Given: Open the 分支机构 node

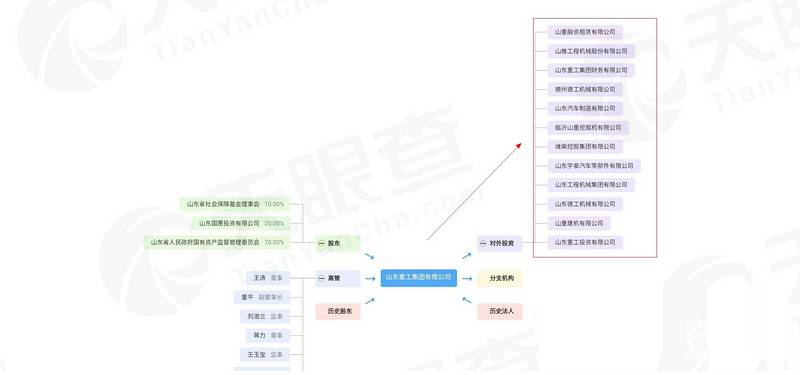Looking at the screenshot, I should [500, 279].
